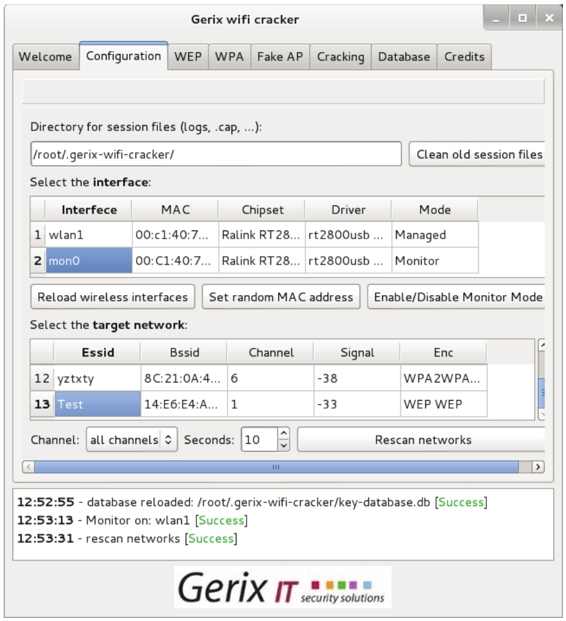Open the WEP tab
566x621 pixels.
[188, 57]
